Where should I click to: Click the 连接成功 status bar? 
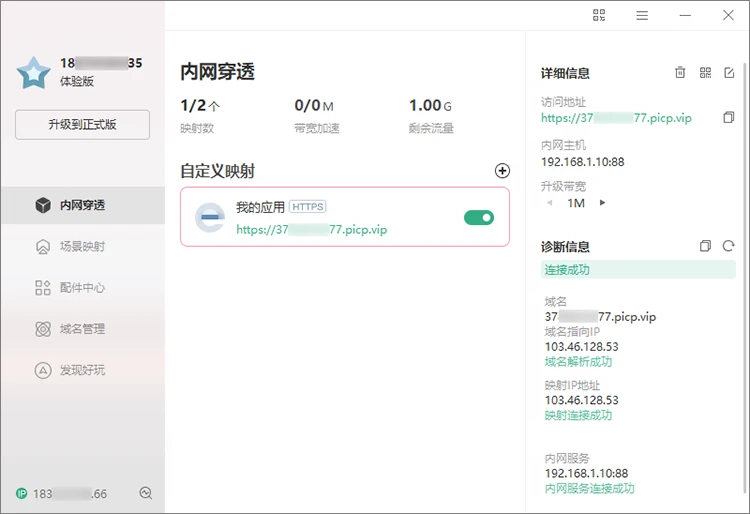(638, 270)
